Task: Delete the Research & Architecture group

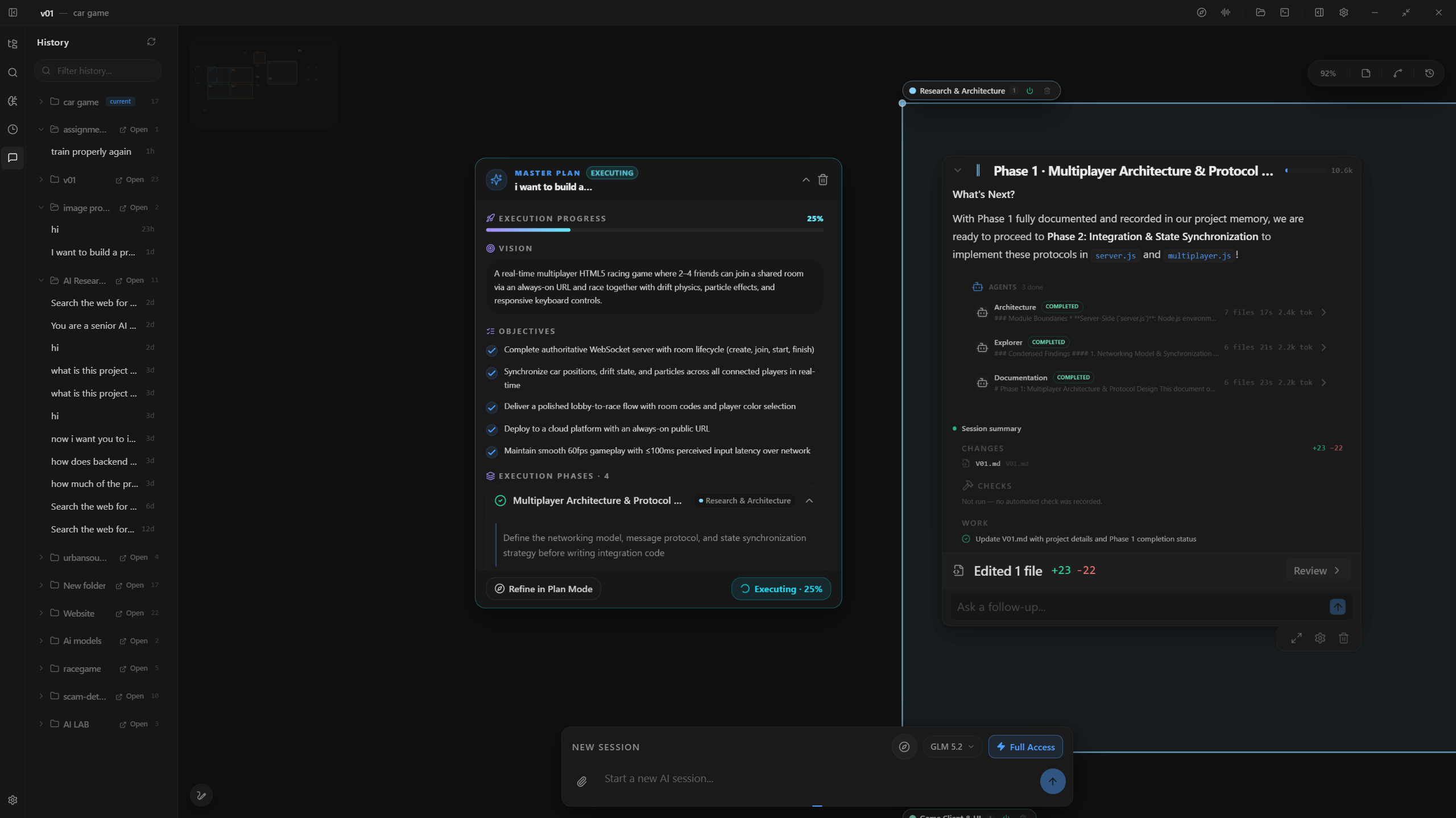Action: pos(1046,91)
